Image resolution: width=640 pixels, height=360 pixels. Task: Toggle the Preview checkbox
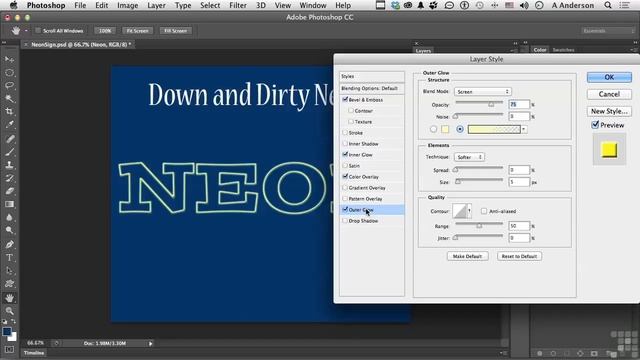(595, 125)
